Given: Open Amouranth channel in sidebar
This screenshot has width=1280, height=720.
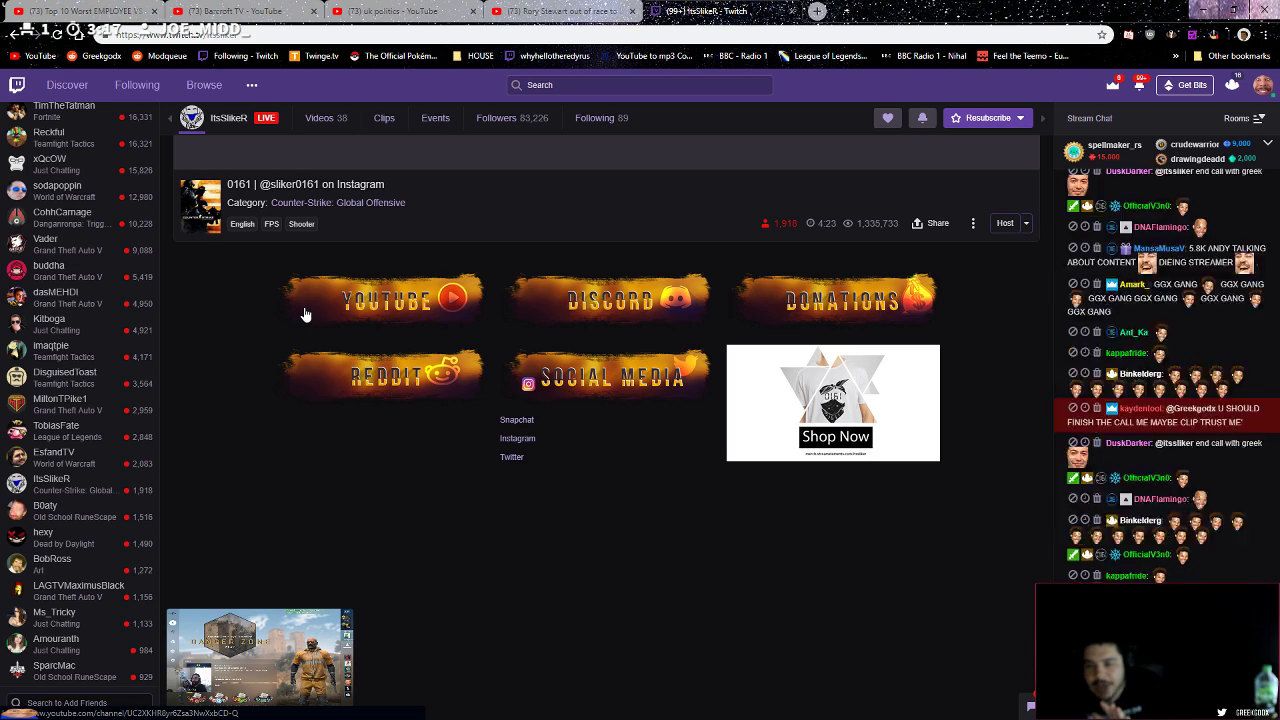Looking at the screenshot, I should click(x=78, y=644).
